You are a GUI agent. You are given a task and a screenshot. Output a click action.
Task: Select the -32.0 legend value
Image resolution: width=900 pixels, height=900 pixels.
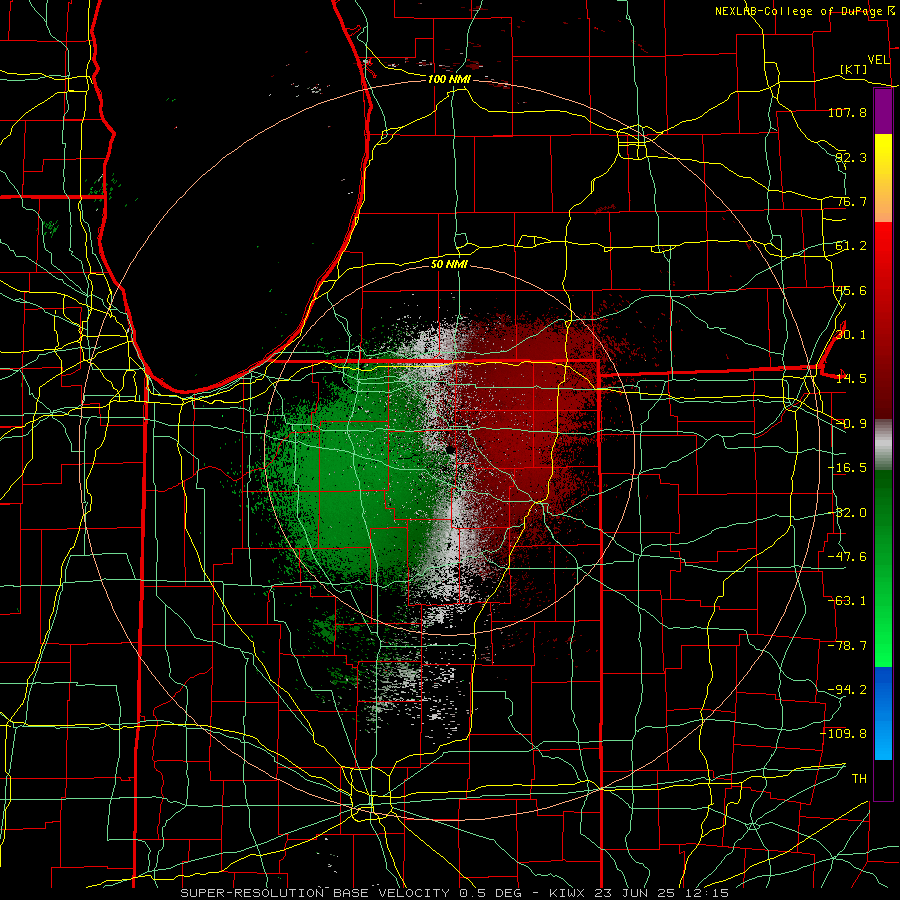pyautogui.click(x=847, y=513)
